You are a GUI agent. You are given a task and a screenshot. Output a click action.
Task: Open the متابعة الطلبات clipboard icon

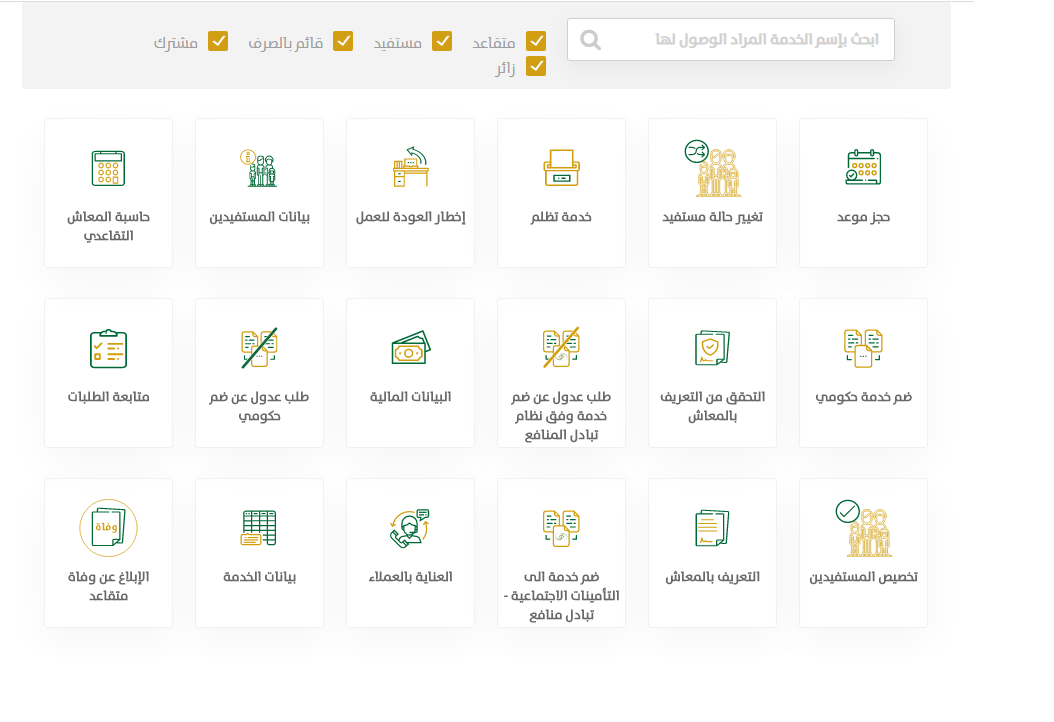pos(108,348)
